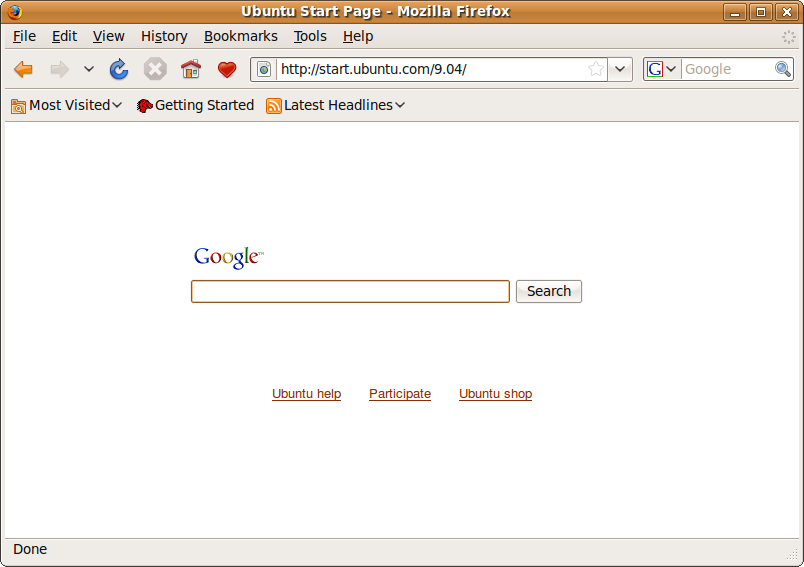The height and width of the screenshot is (567, 804).
Task: Focus the Google search text field
Action: (350, 291)
